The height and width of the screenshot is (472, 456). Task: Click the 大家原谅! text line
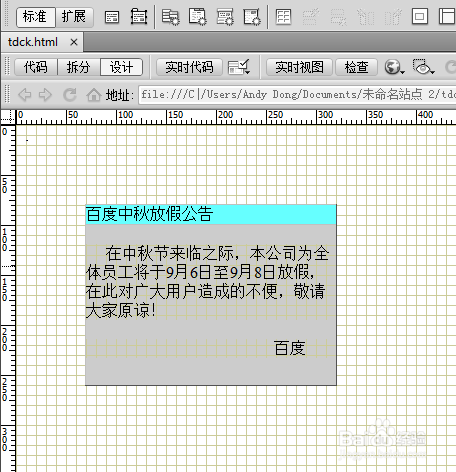(121, 310)
